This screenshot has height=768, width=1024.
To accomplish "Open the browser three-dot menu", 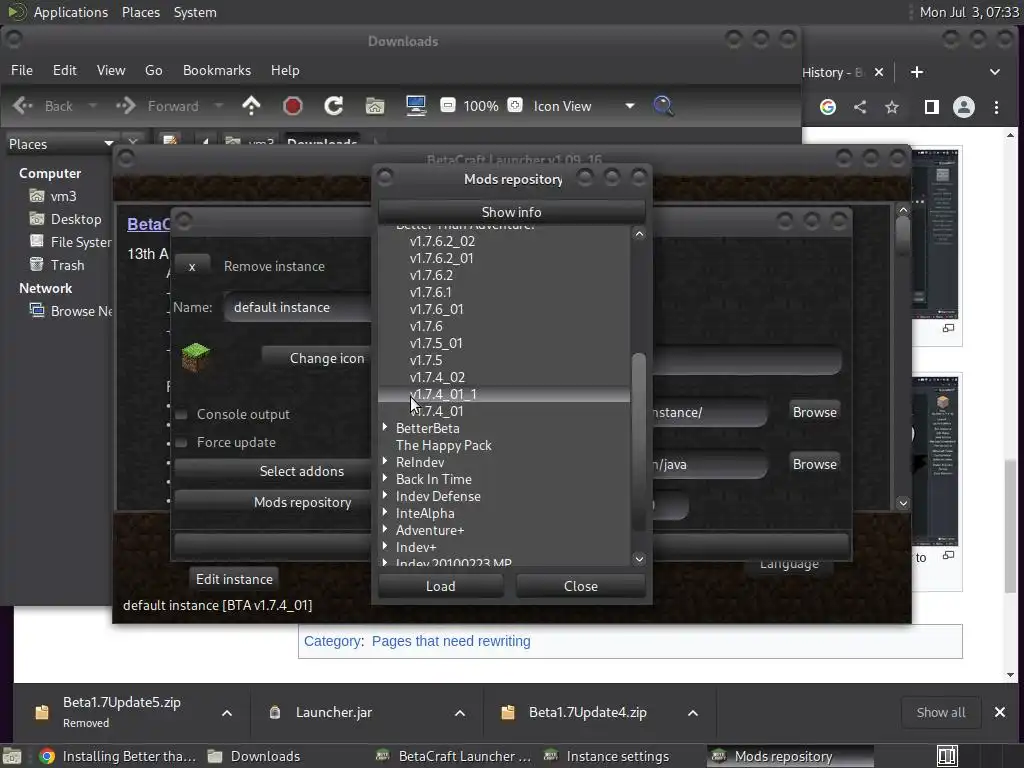I will tap(997, 107).
